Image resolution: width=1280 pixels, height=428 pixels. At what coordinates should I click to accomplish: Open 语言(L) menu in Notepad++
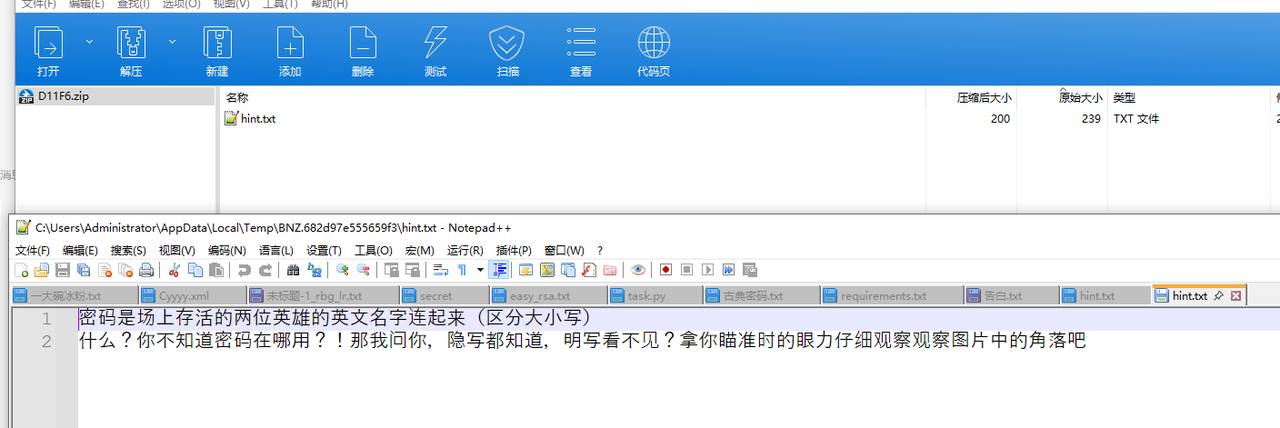pyautogui.click(x=276, y=250)
